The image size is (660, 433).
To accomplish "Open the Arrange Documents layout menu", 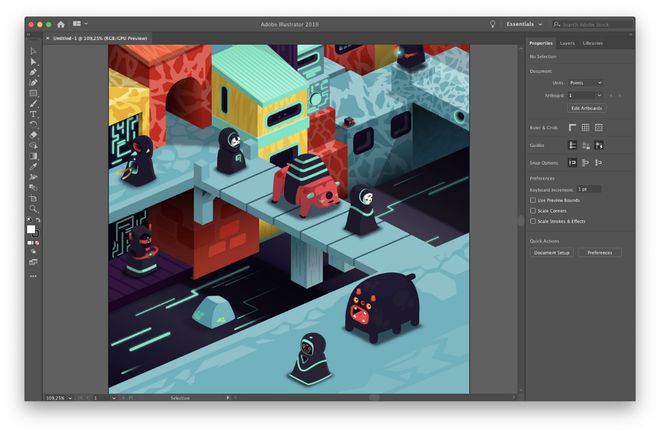I will 80,24.
